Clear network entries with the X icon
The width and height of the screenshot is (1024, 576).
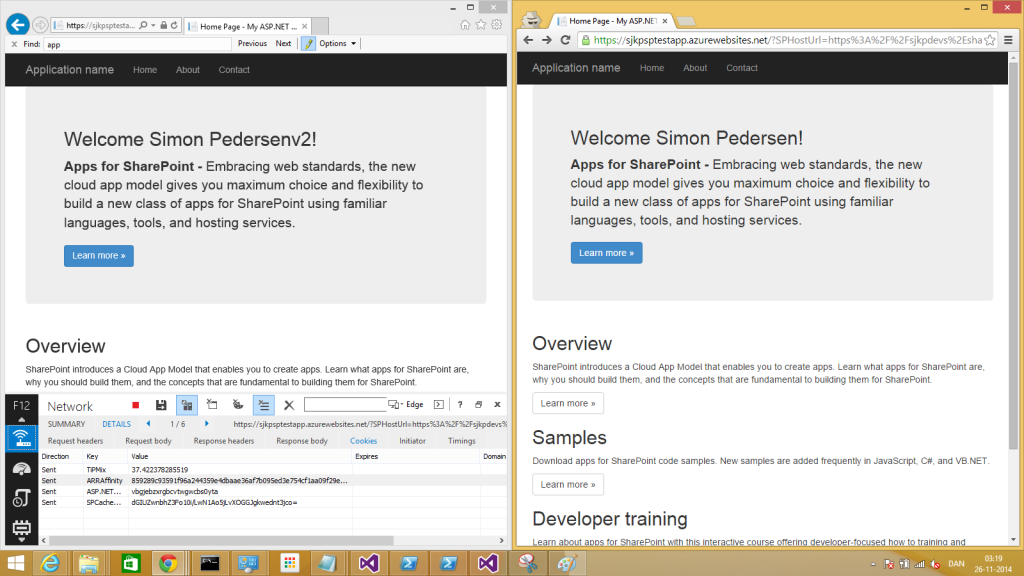289,405
